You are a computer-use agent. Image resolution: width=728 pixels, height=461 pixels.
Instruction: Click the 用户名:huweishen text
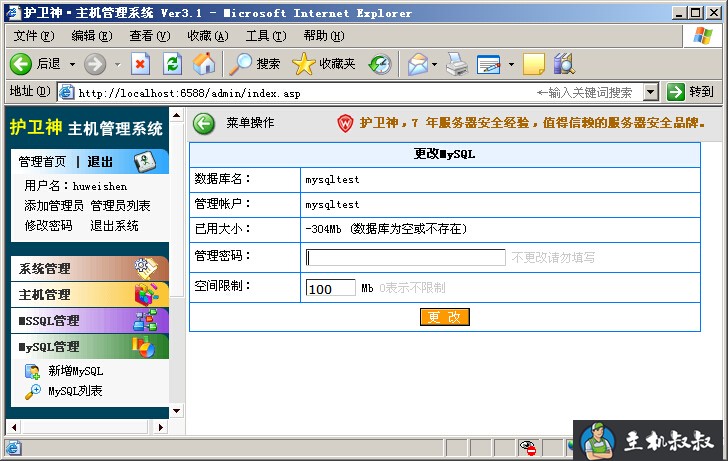click(x=76, y=186)
